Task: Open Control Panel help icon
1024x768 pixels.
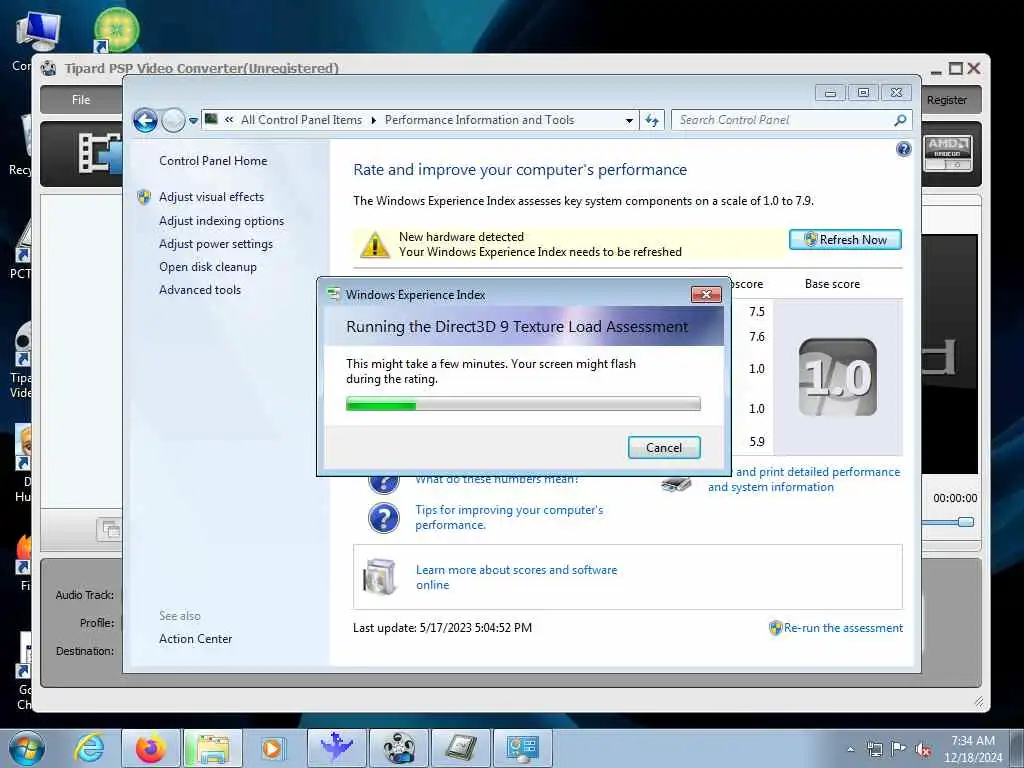Action: [903, 150]
